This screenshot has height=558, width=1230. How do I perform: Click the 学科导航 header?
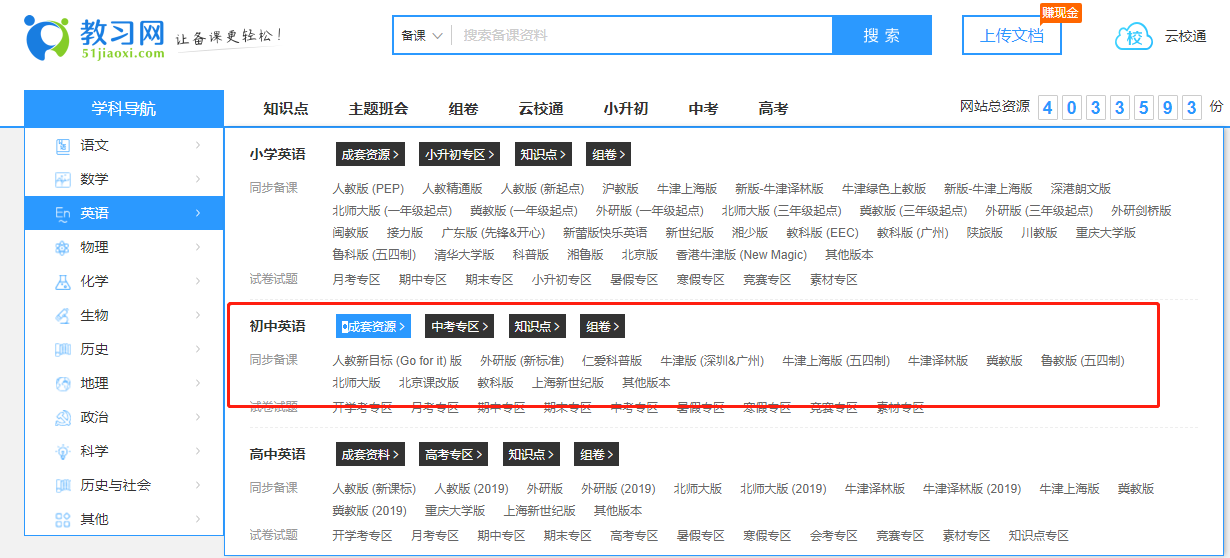(x=124, y=109)
